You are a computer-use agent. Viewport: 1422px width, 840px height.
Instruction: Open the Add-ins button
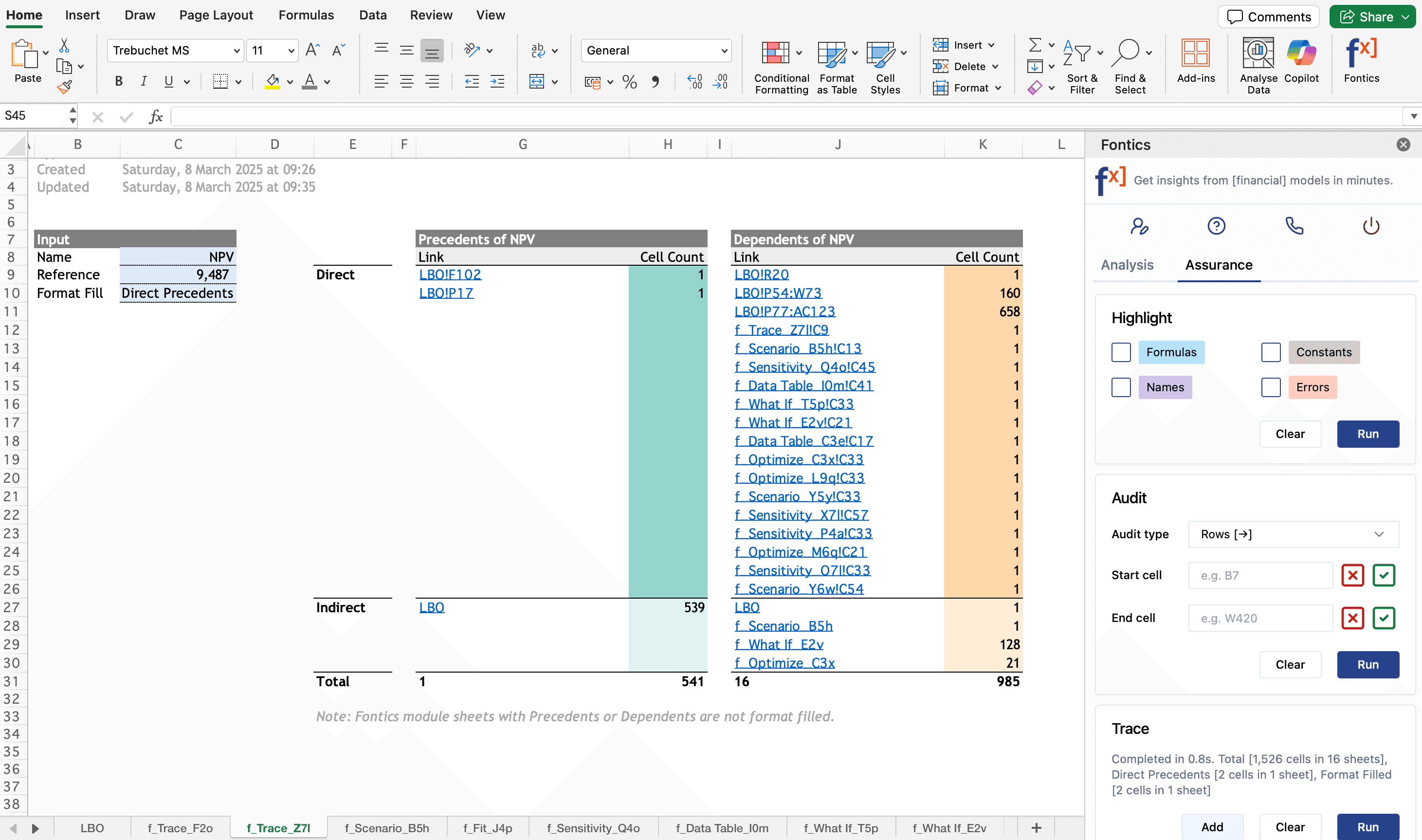(1196, 61)
